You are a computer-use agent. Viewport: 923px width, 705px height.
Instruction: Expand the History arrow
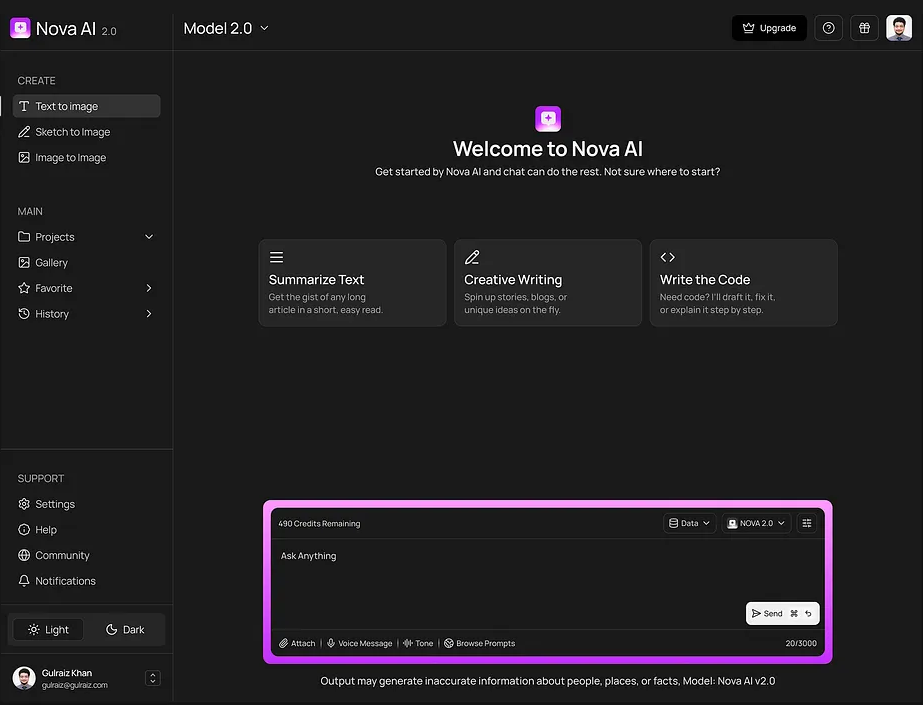[149, 314]
